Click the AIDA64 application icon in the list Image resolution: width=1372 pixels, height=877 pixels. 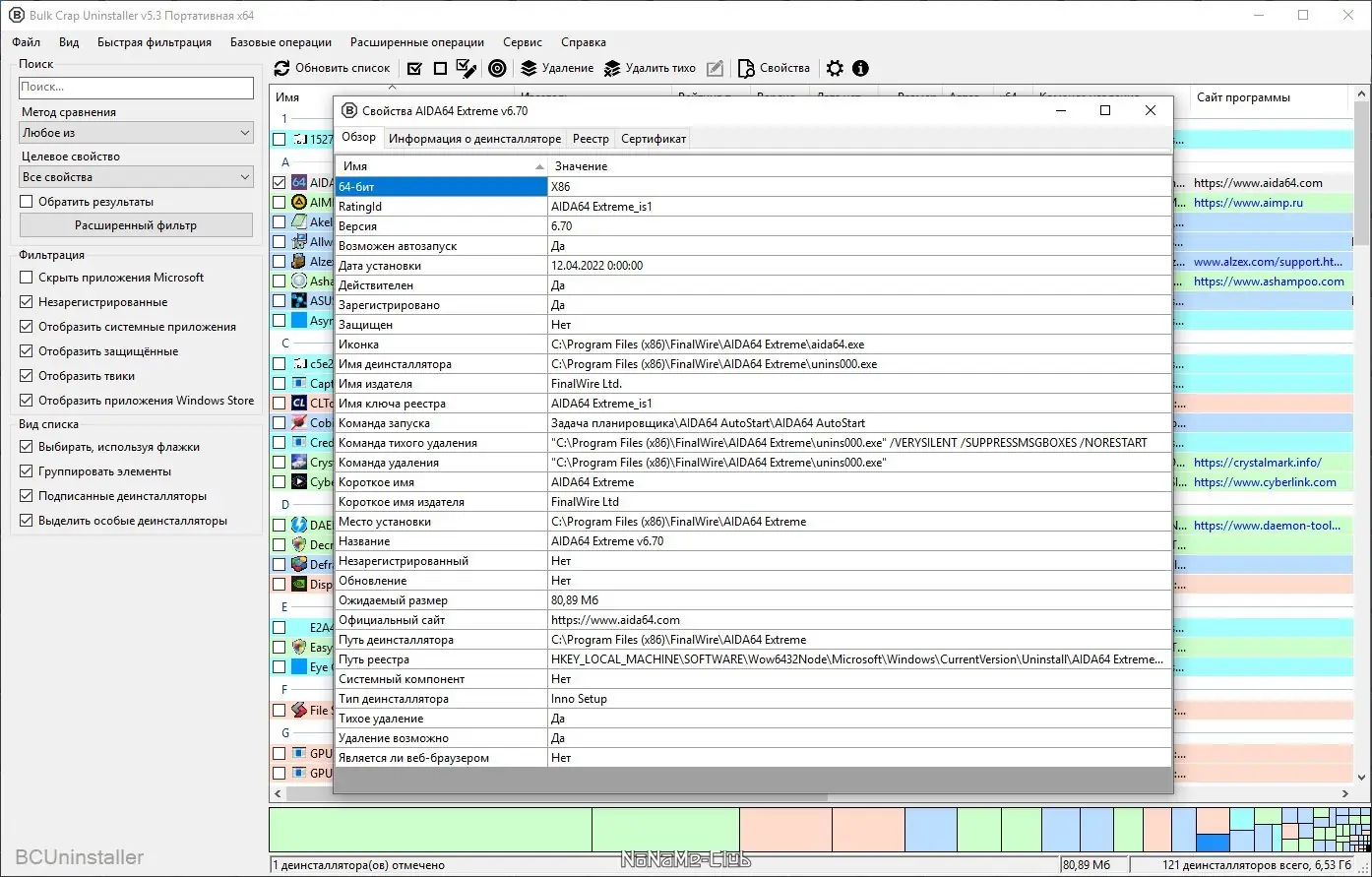(x=297, y=182)
